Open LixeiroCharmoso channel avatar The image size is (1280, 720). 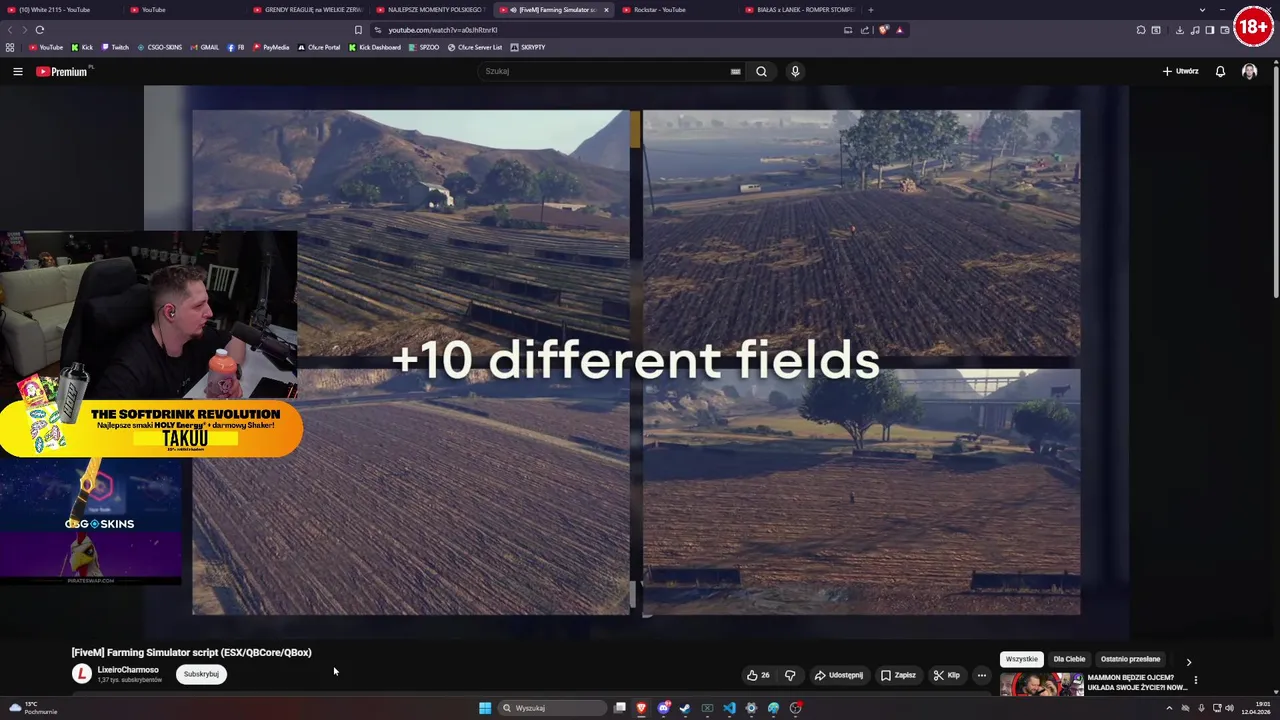[x=82, y=674]
